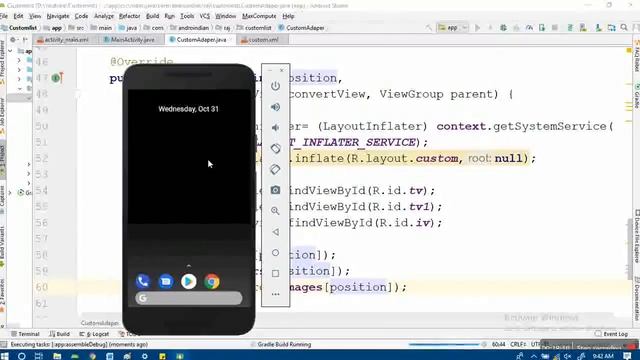The height and width of the screenshot is (360, 640).
Task: Click the Search Everywhere magnifier in the toolbar
Action: (x=624, y=28)
